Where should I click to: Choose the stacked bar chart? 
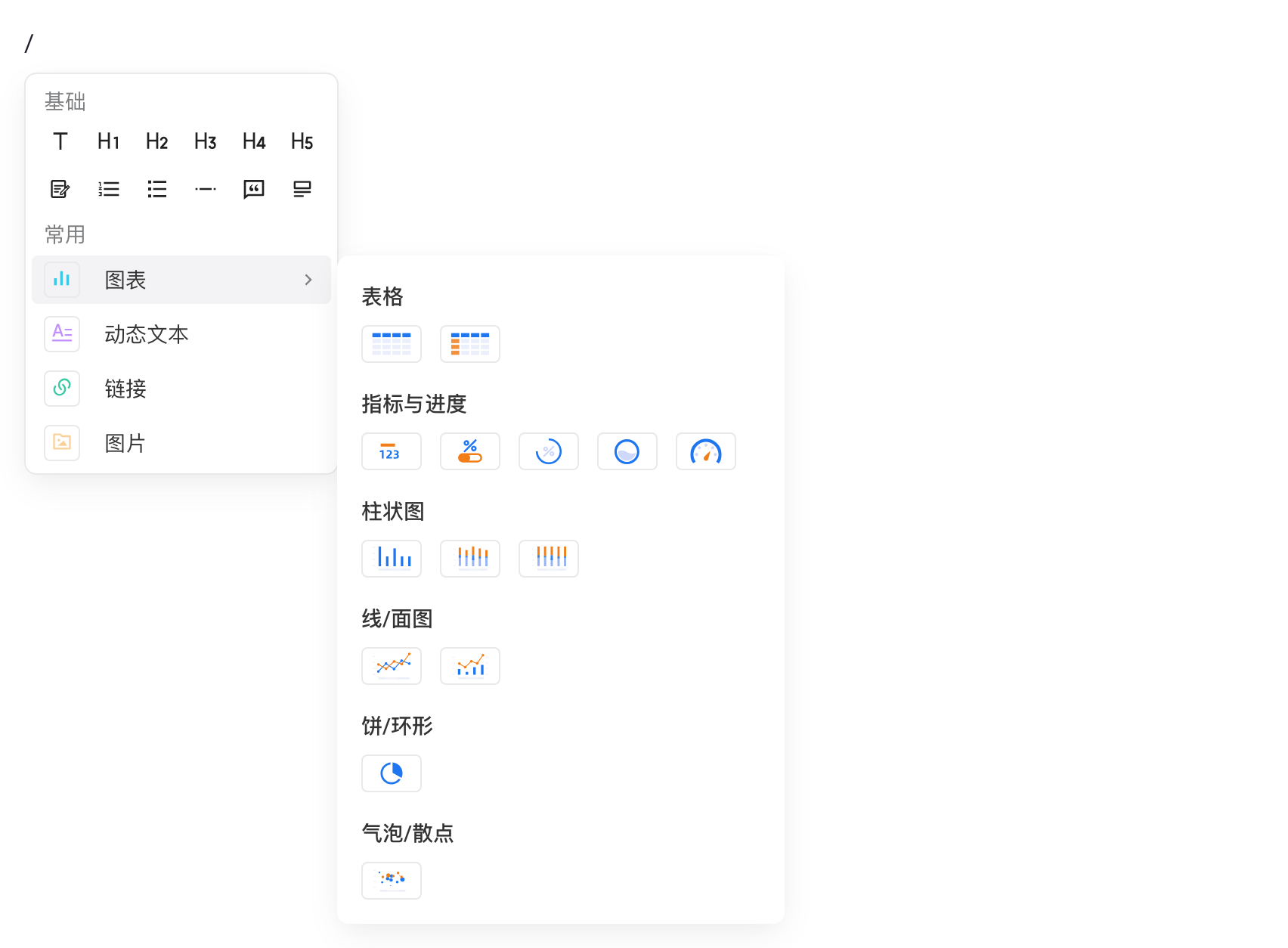(x=470, y=559)
